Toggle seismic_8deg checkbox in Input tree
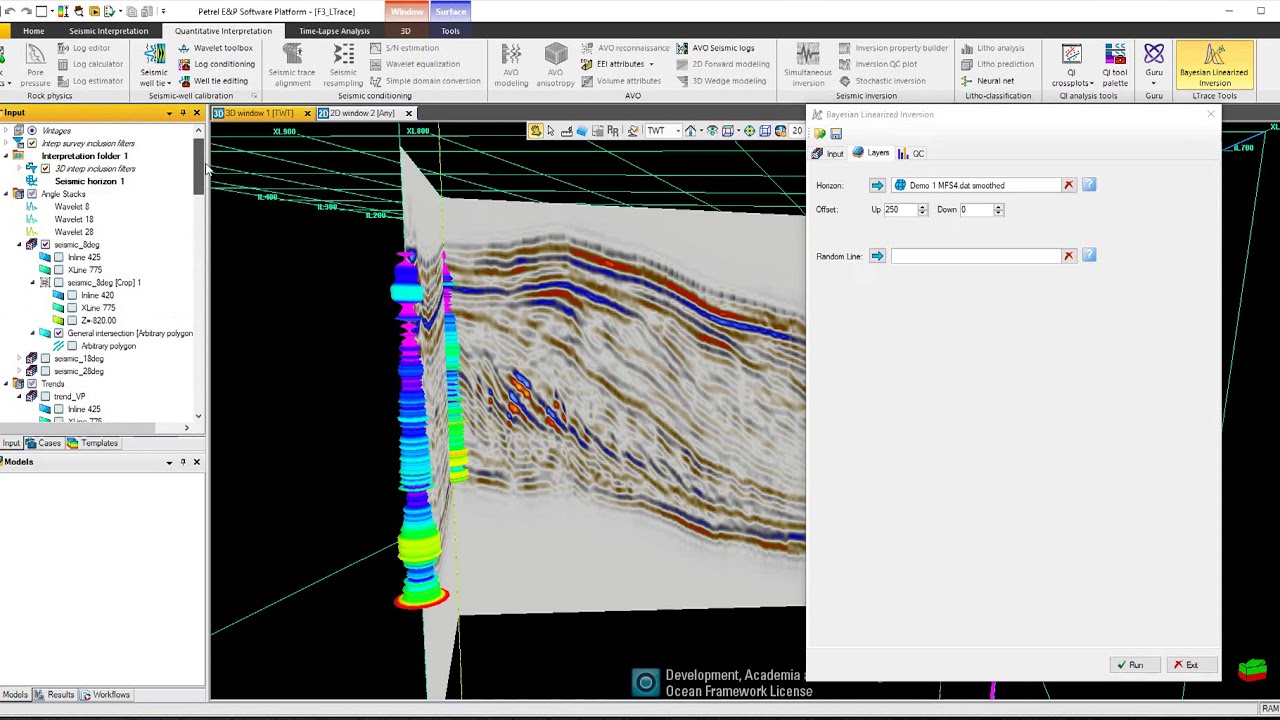 click(x=45, y=244)
